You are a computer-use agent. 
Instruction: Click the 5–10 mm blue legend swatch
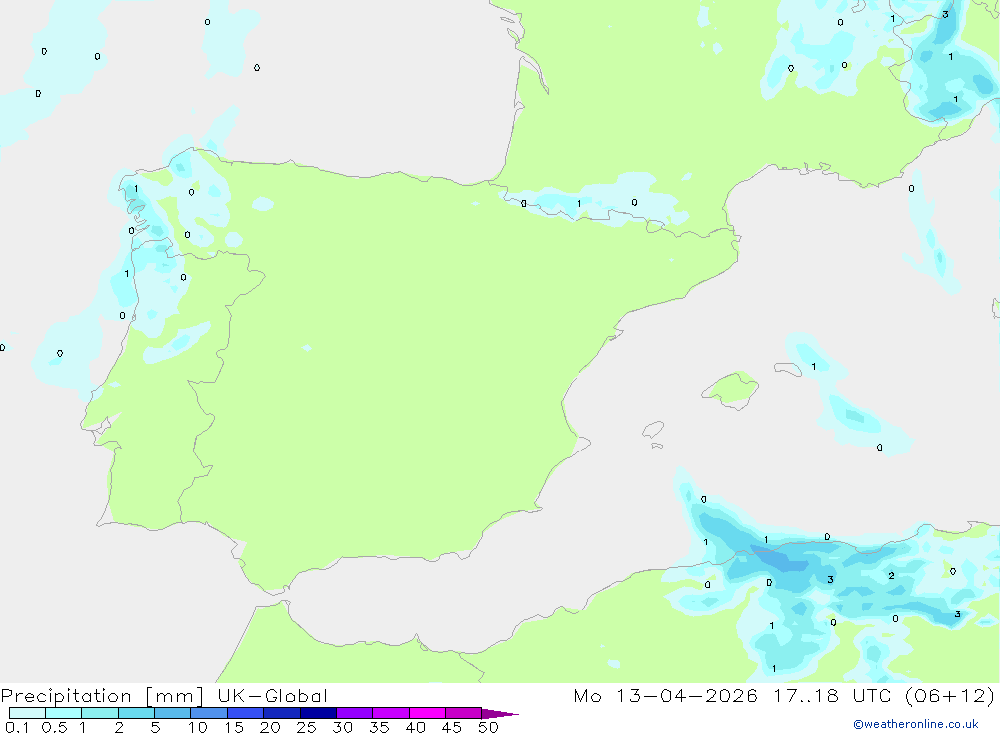pyautogui.click(x=172, y=713)
